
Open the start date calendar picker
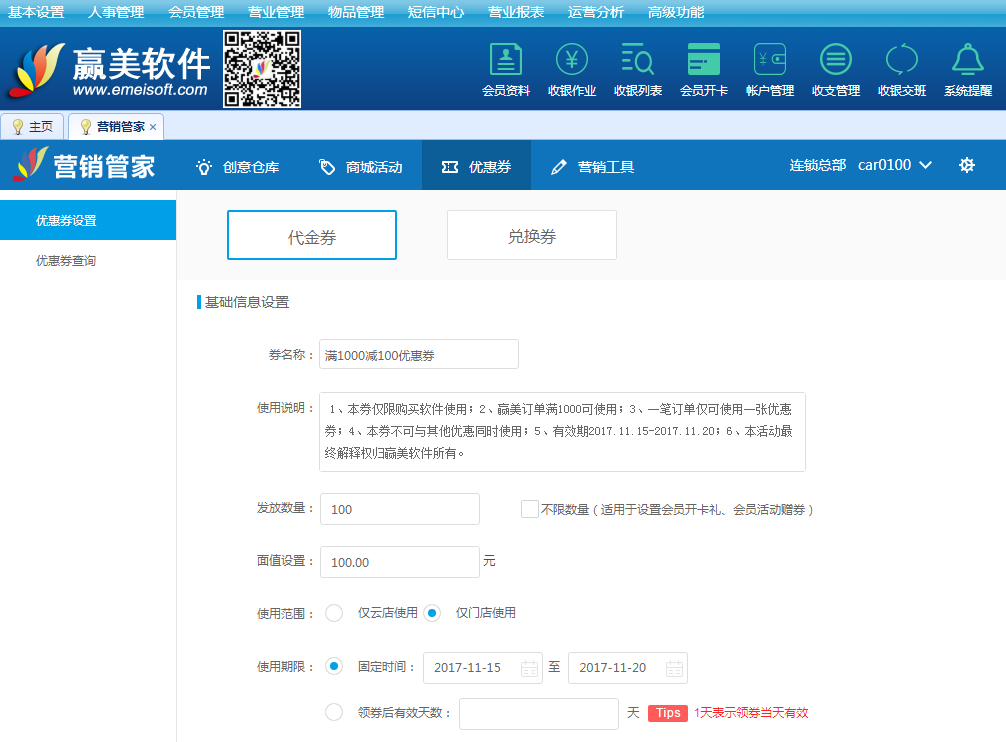point(529,668)
